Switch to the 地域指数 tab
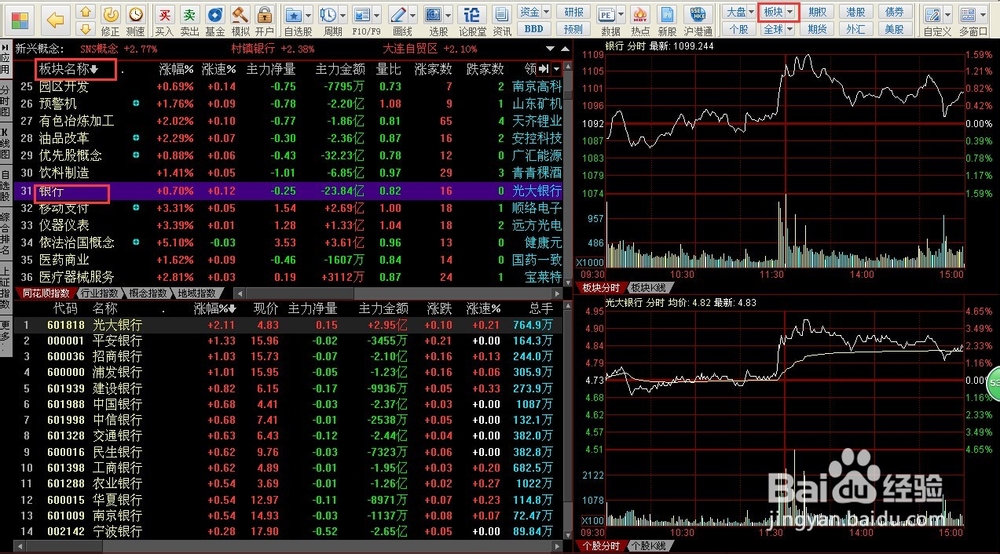 pyautogui.click(x=197, y=293)
